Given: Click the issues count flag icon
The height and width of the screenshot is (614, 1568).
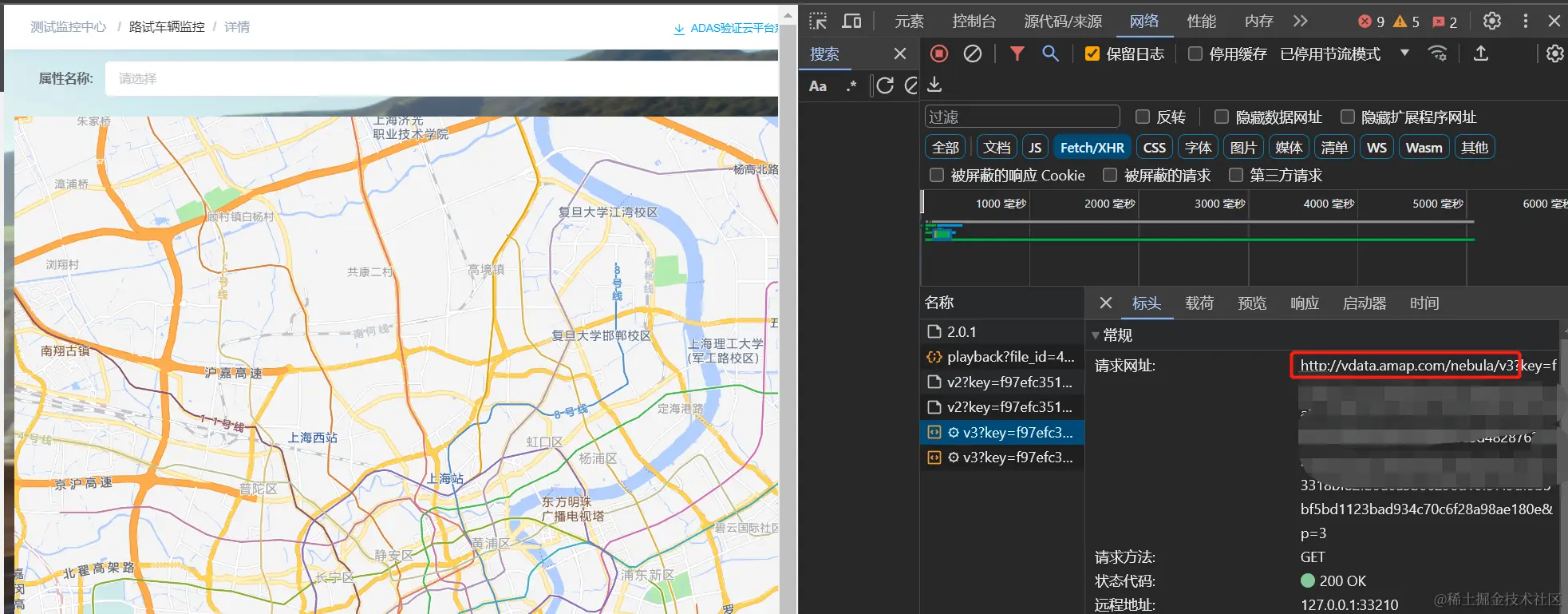Looking at the screenshot, I should 1439,22.
